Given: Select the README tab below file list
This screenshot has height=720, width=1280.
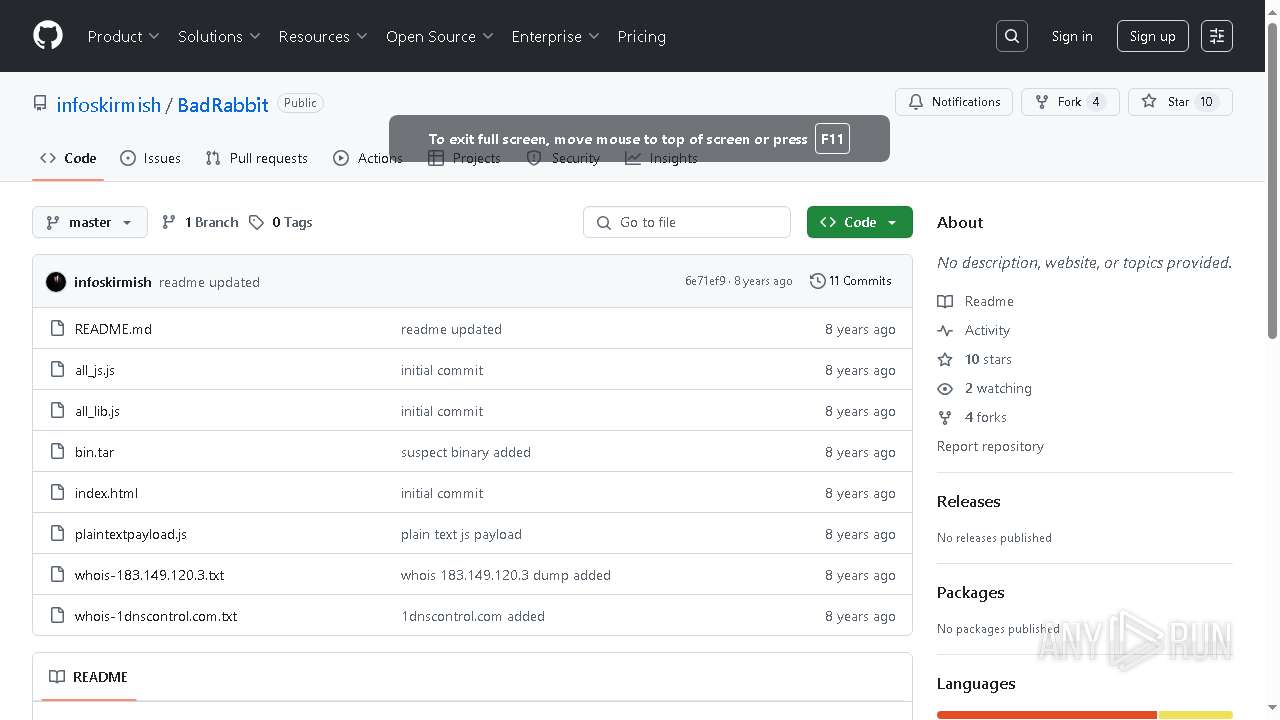Looking at the screenshot, I should (x=88, y=677).
